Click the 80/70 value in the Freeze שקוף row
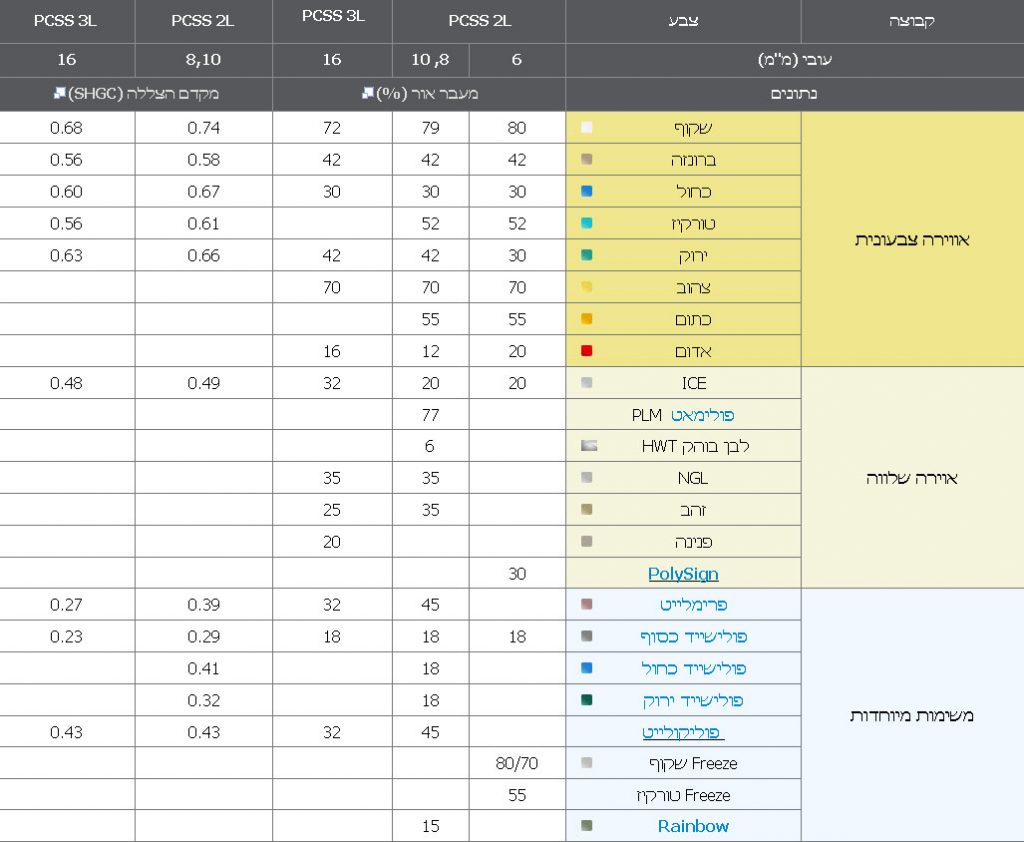 (517, 763)
